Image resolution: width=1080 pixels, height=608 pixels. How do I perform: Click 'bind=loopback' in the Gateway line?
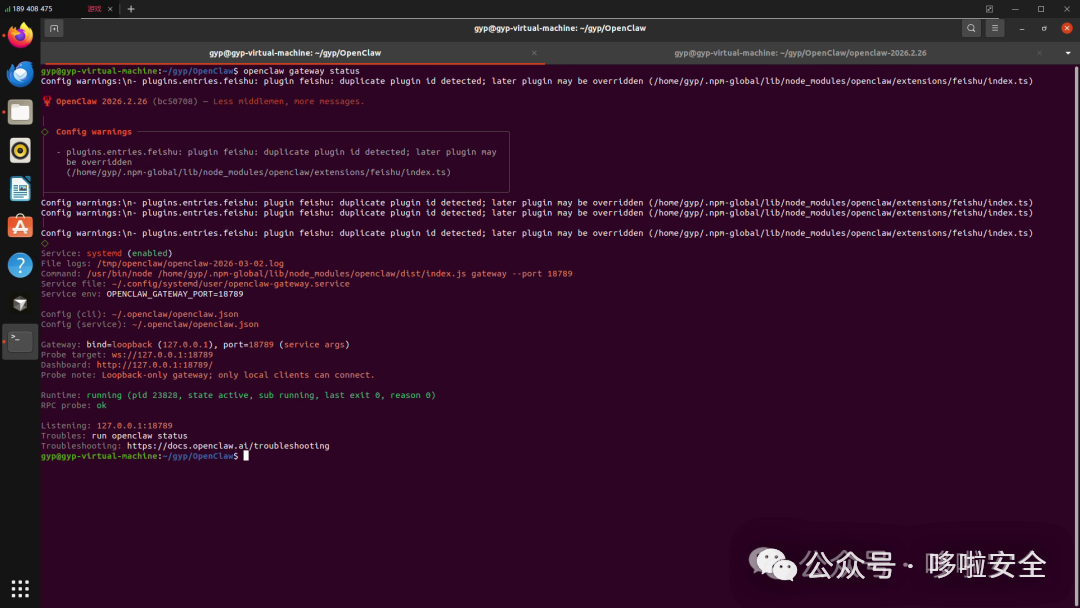pyautogui.click(x=119, y=344)
